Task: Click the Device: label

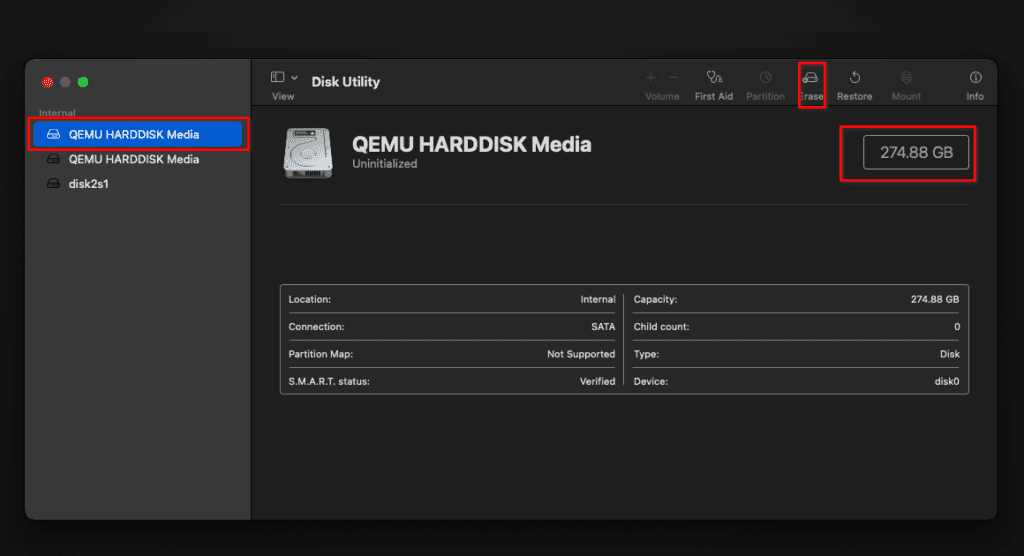Action: 650,382
